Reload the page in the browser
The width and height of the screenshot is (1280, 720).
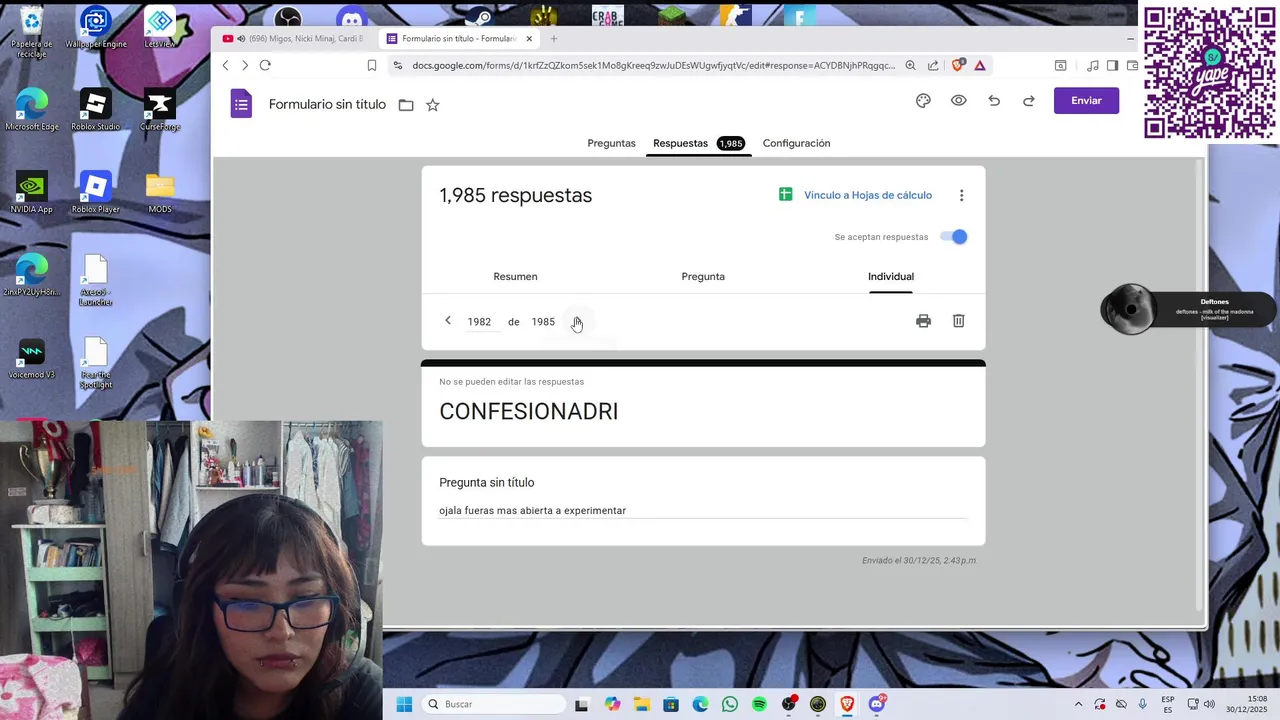(x=265, y=65)
